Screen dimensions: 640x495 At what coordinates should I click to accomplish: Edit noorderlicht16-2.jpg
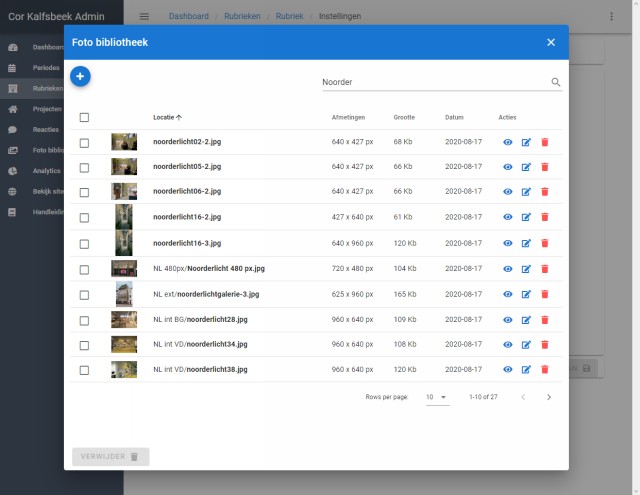526,217
